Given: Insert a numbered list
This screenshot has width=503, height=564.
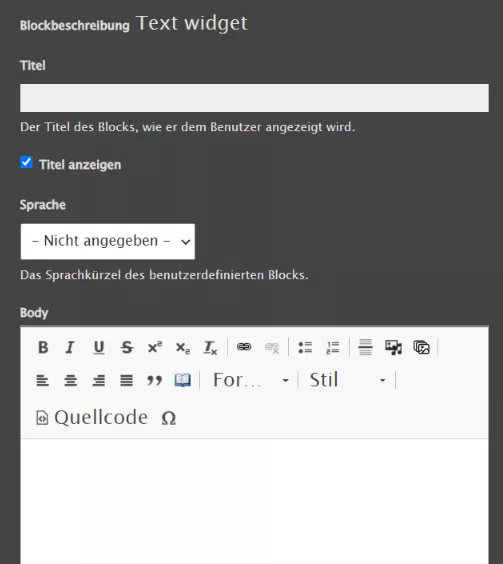Looking at the screenshot, I should coord(333,347).
